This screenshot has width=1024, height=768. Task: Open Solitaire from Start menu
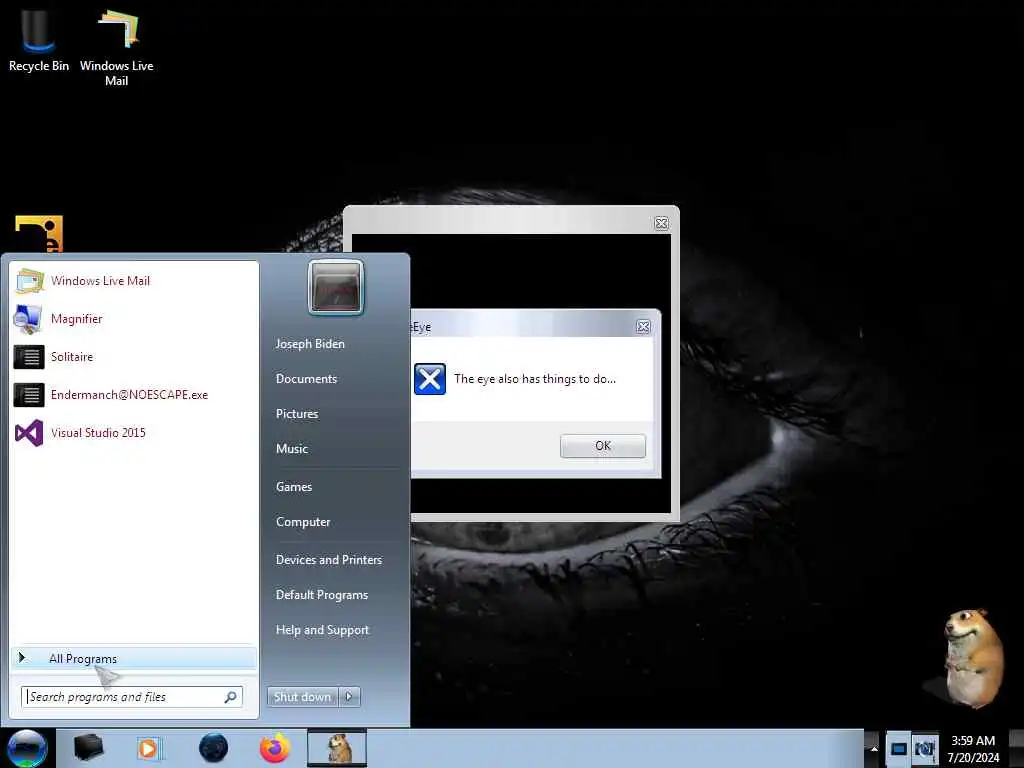pyautogui.click(x=134, y=357)
